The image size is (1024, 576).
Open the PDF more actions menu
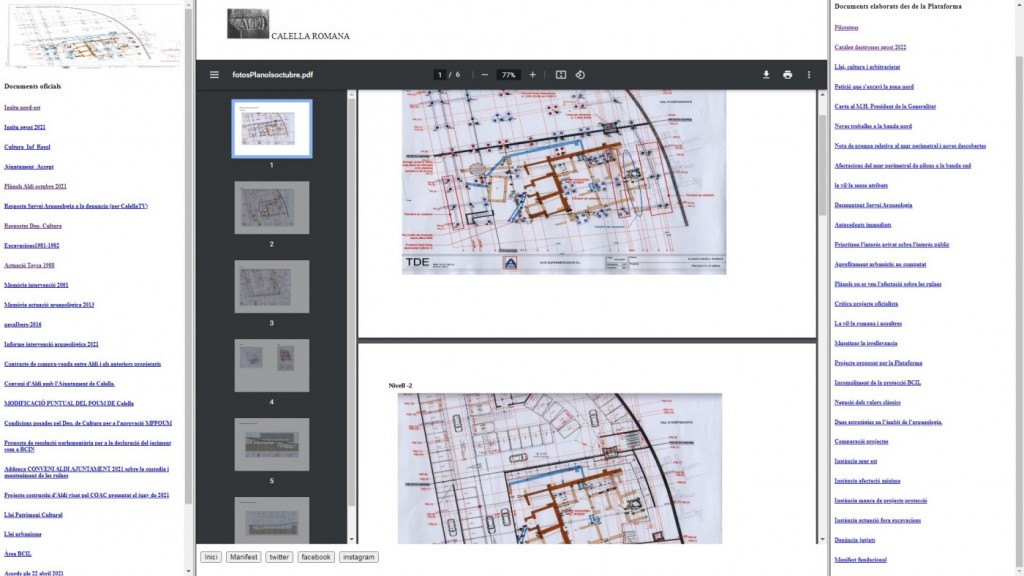pyautogui.click(x=809, y=75)
